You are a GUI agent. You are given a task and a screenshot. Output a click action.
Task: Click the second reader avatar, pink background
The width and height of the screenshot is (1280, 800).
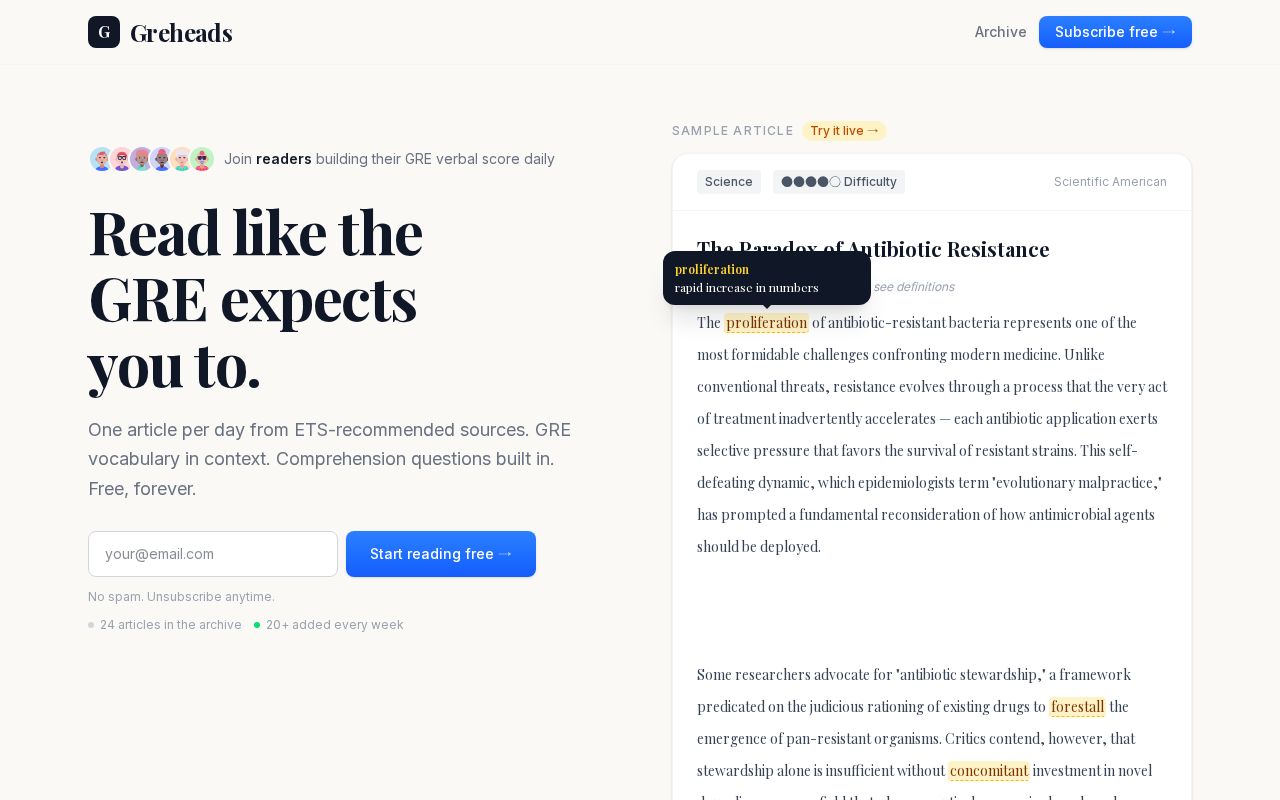pyautogui.click(x=122, y=159)
